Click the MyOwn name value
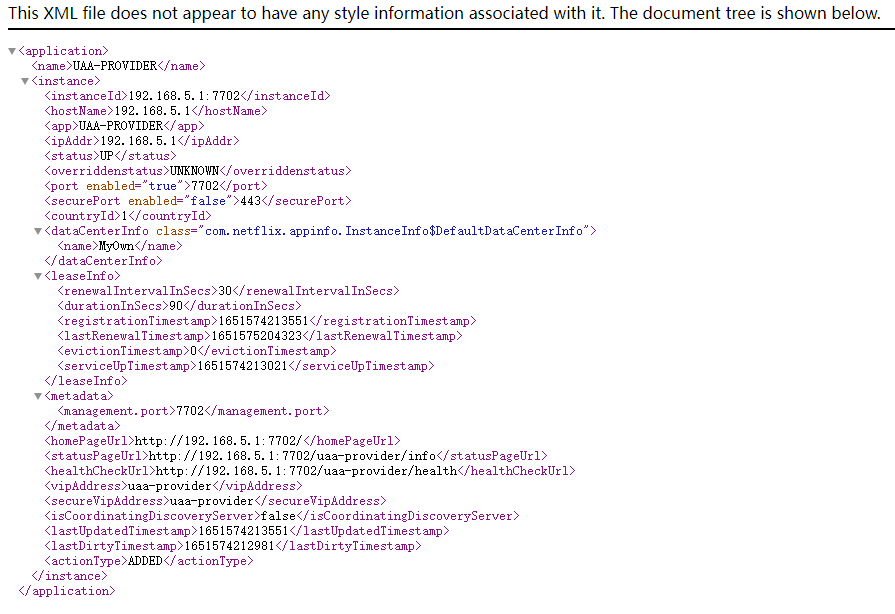This screenshot has height=614, width=895. [x=116, y=246]
